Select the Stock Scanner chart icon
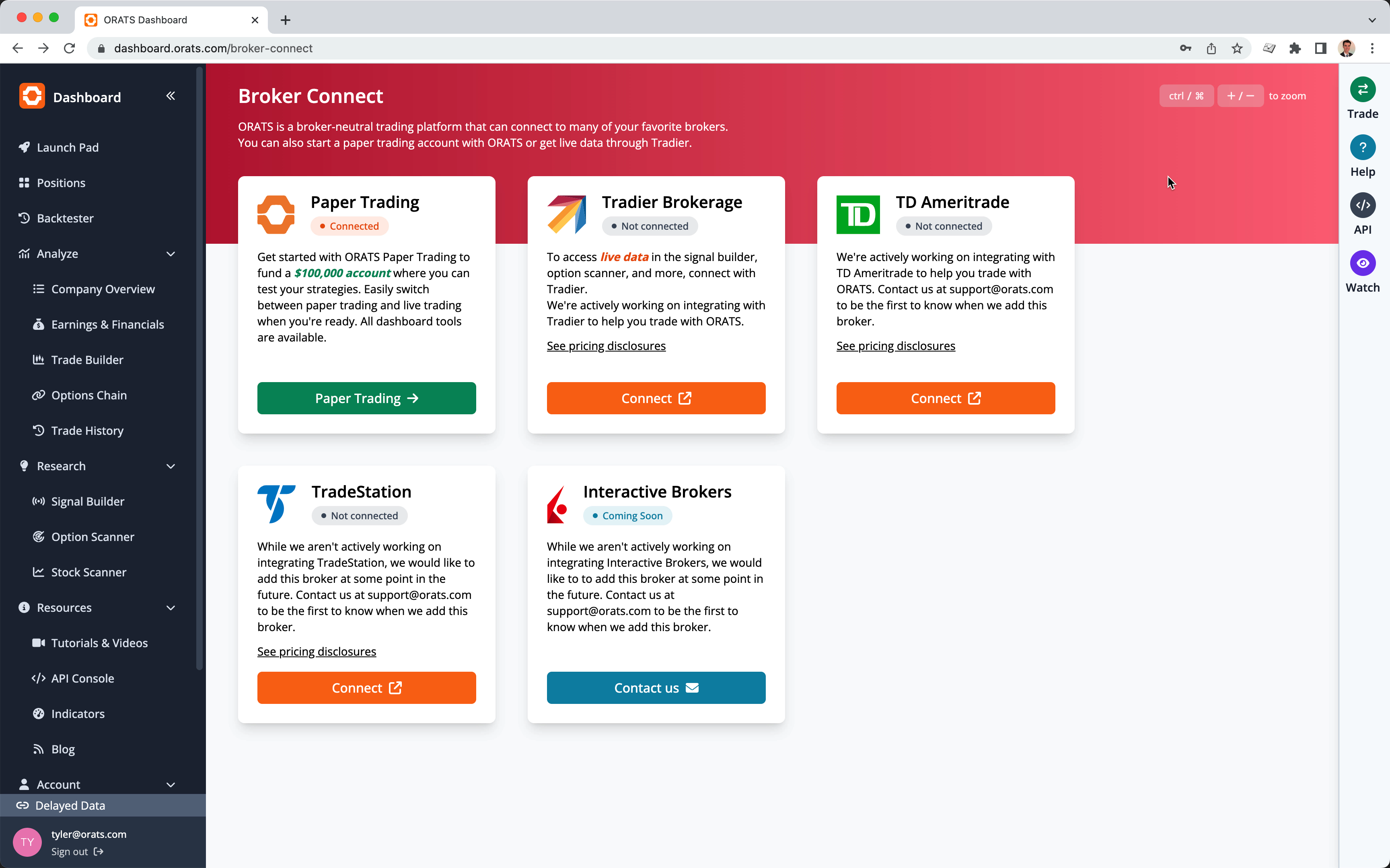 pos(39,572)
